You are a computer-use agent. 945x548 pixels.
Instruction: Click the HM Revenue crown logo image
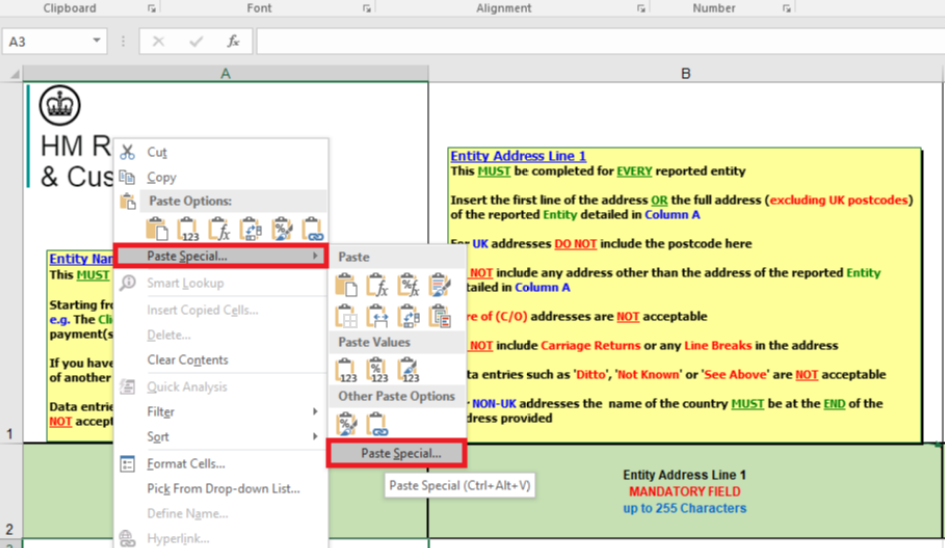[x=60, y=106]
